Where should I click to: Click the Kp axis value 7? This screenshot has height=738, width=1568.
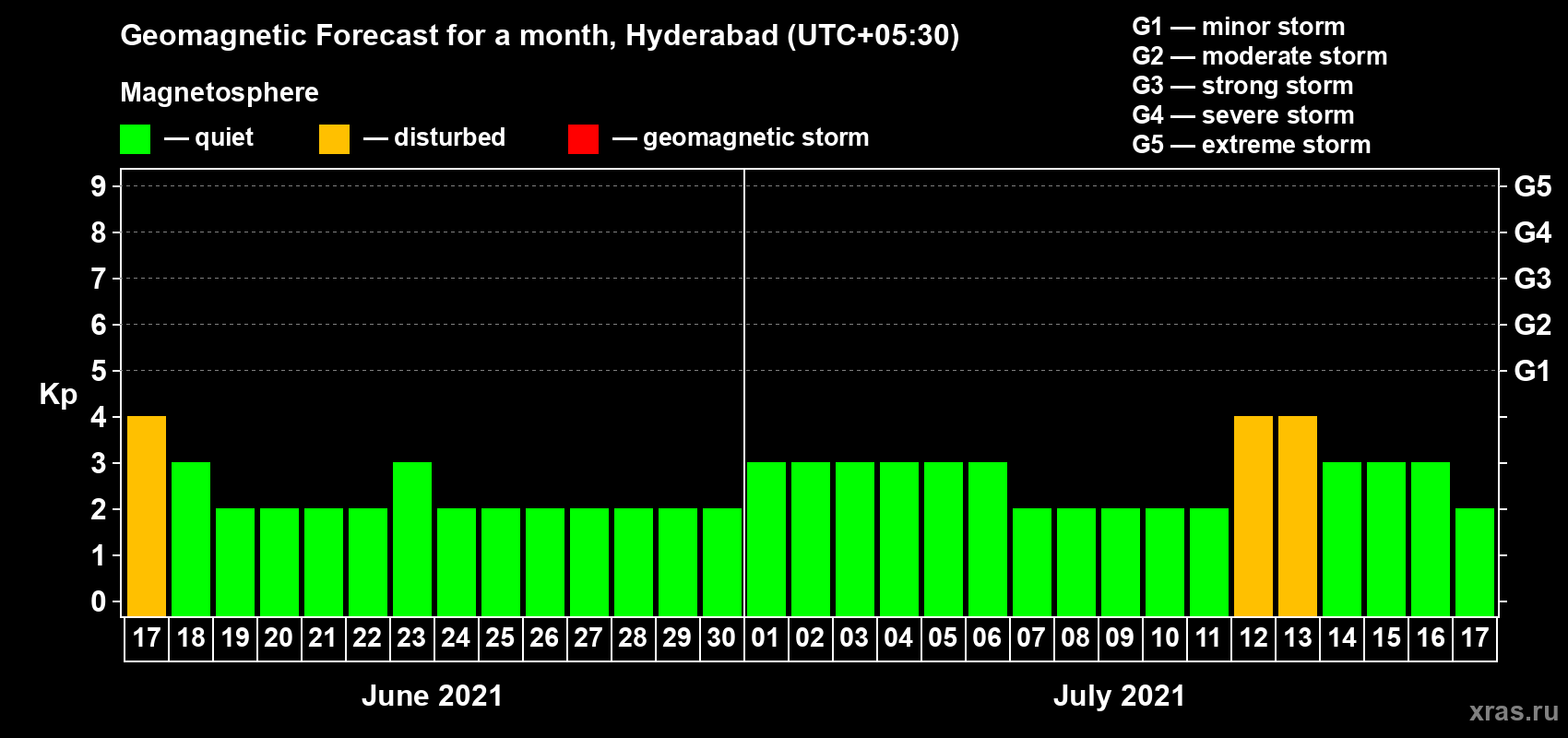99,279
